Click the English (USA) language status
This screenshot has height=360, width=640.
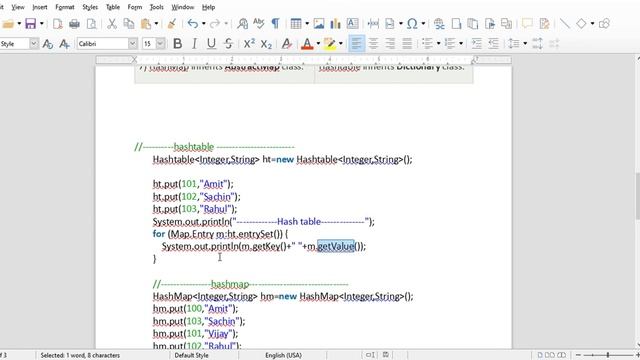click(283, 355)
